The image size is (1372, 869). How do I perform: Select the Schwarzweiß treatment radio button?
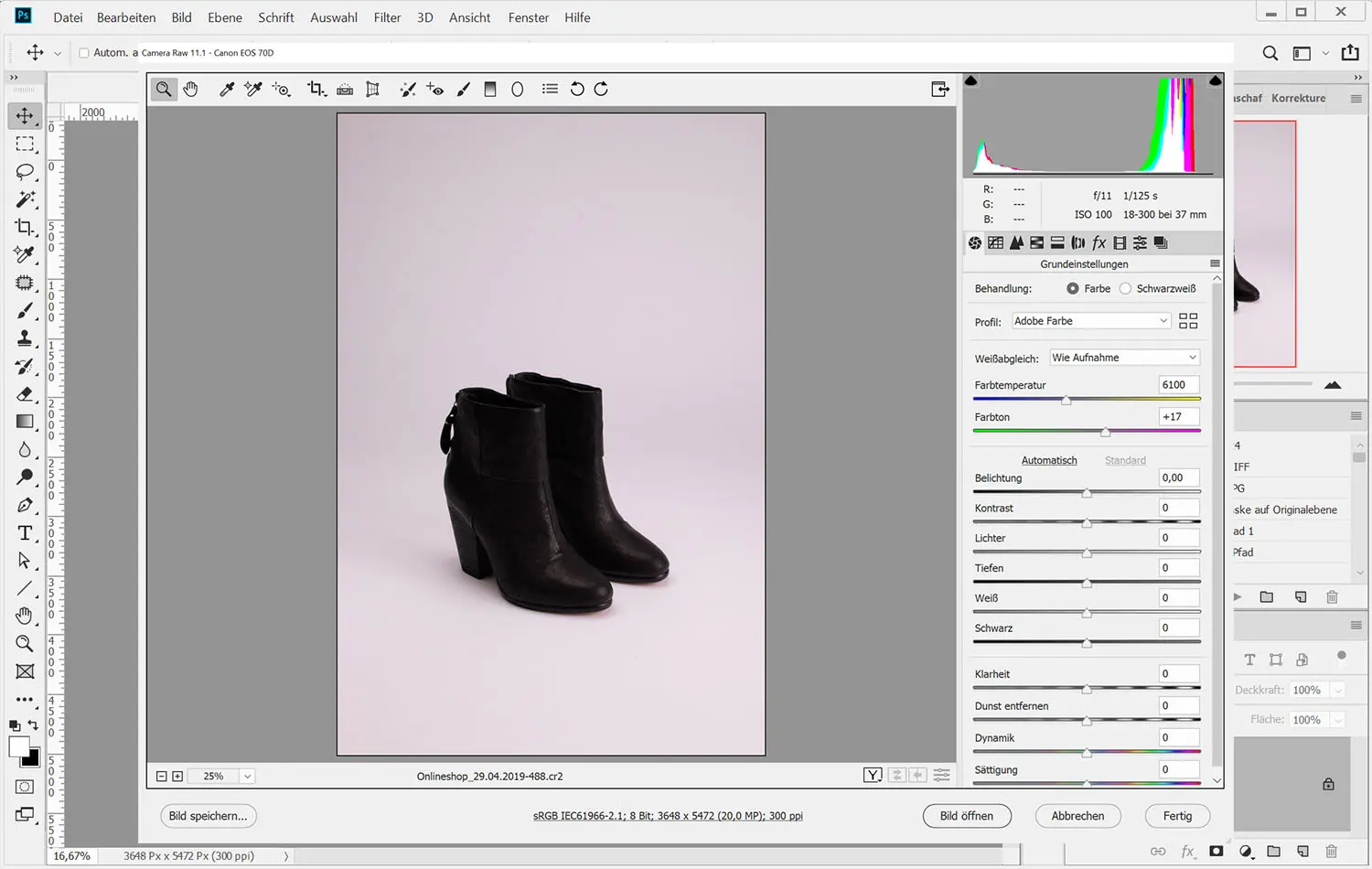click(x=1125, y=288)
